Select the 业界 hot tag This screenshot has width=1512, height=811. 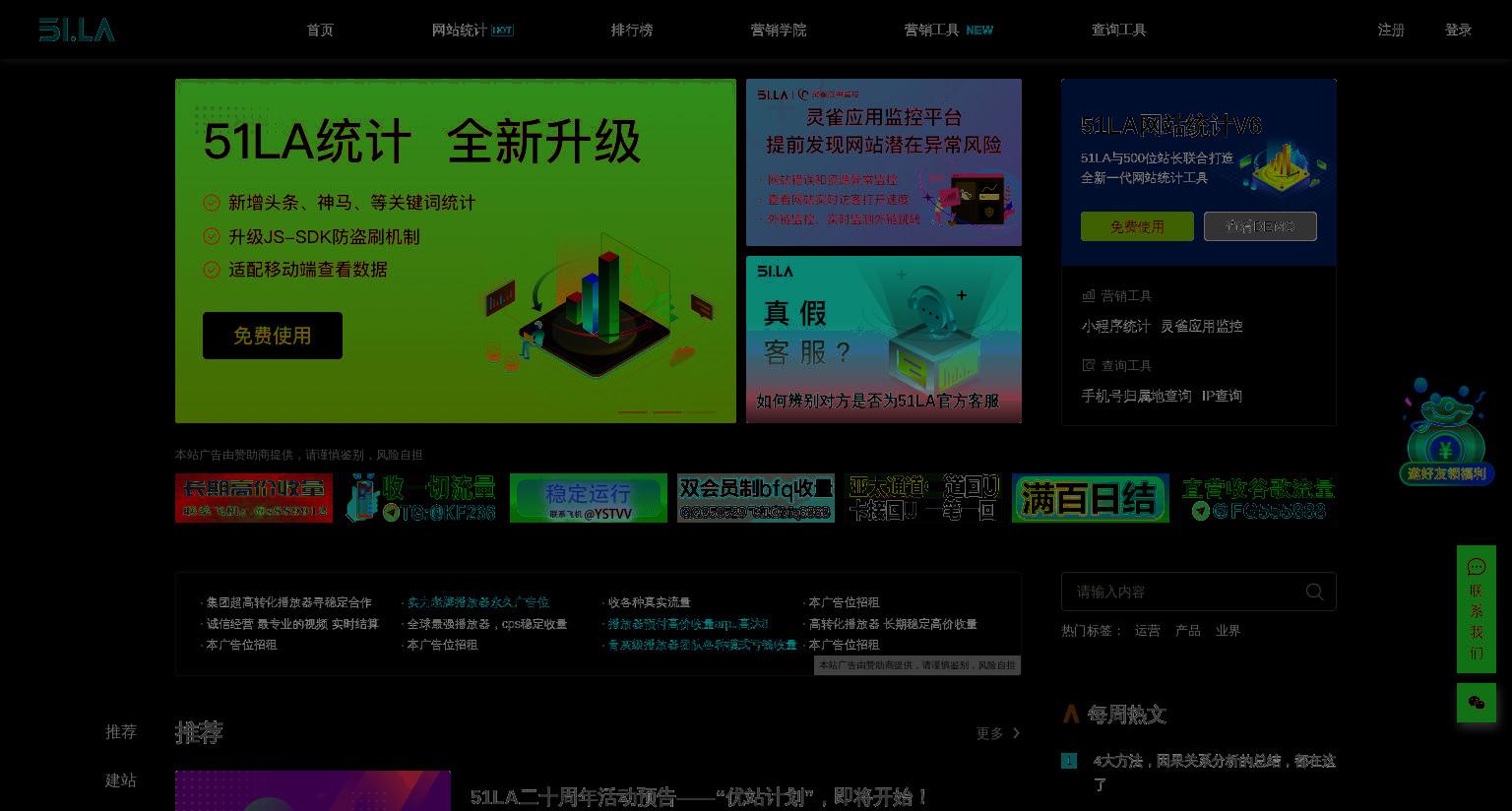point(1228,631)
